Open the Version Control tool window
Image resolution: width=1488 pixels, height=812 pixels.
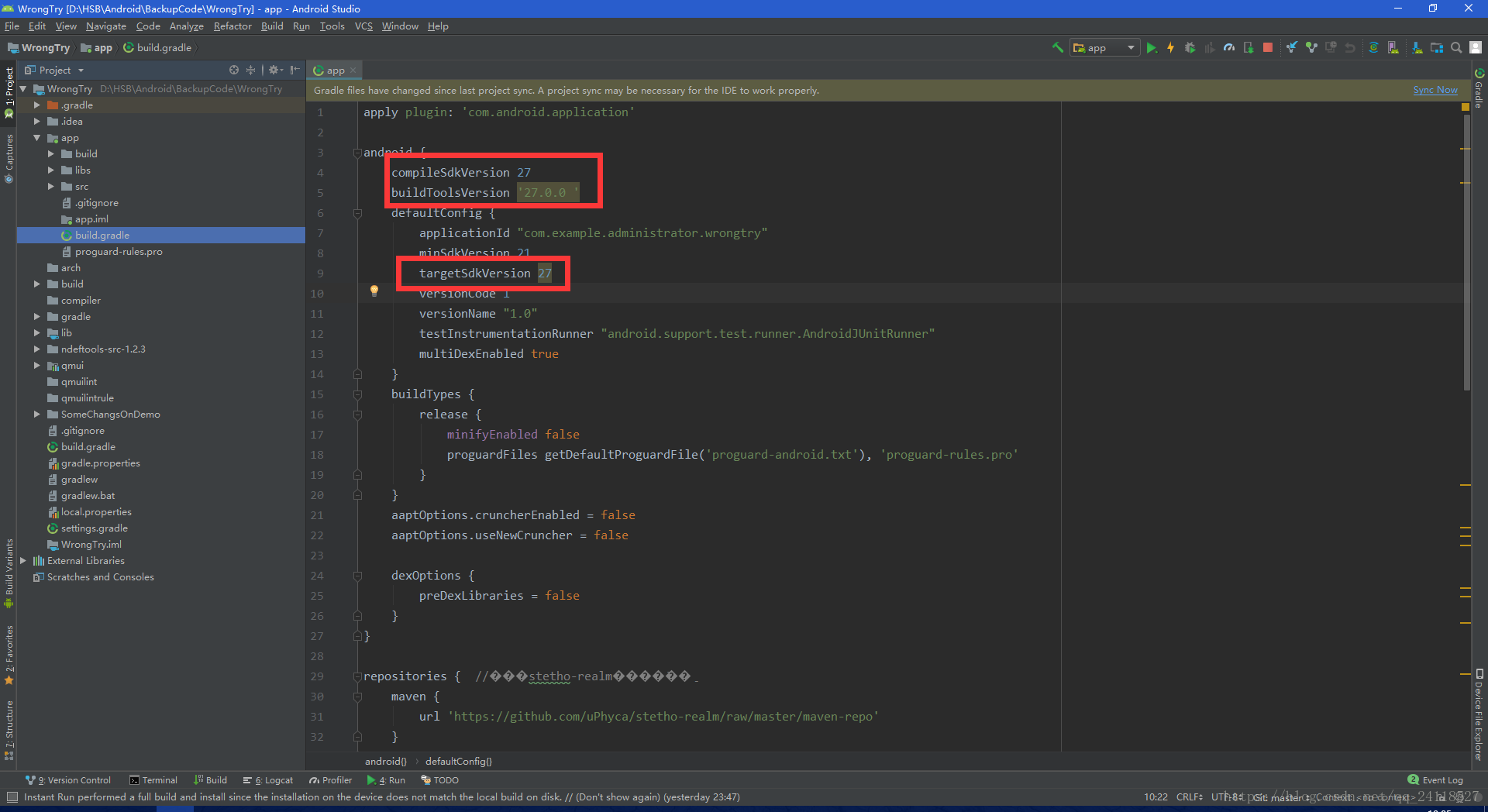(68, 780)
